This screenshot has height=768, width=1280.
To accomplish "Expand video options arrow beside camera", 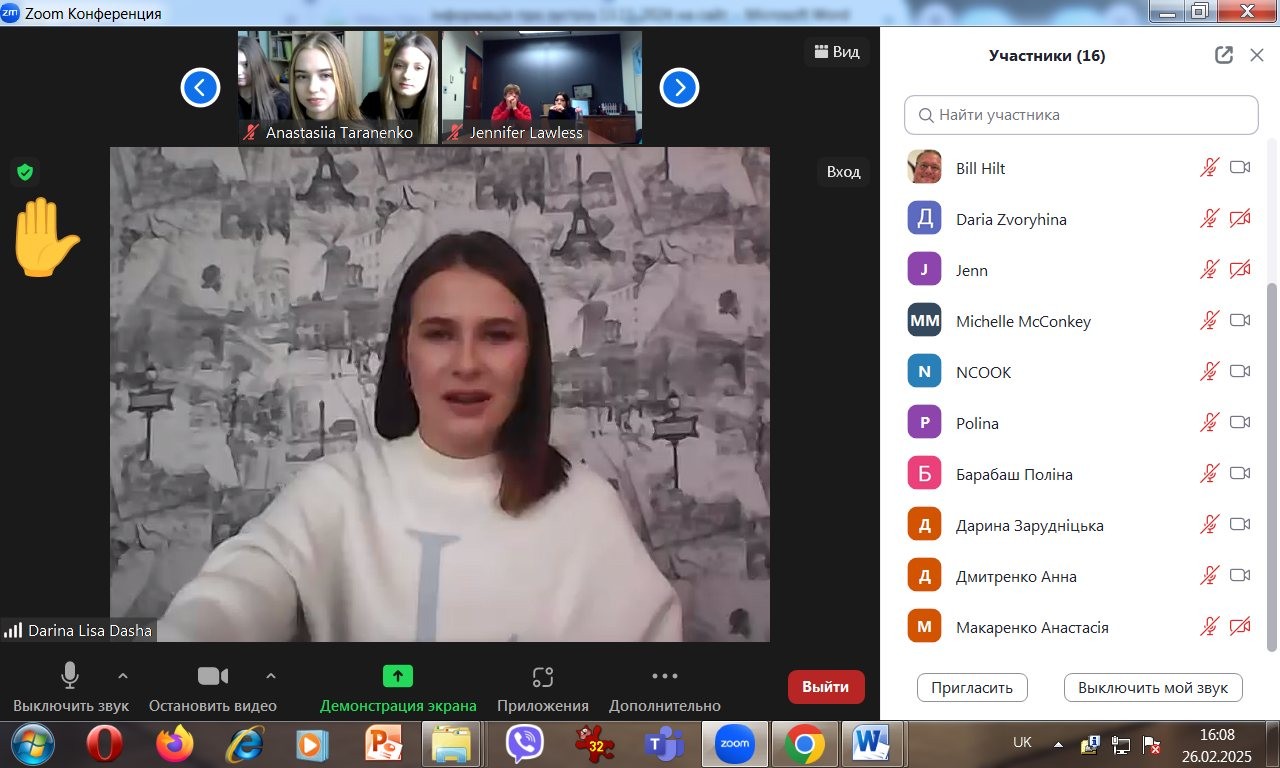I will pos(270,675).
